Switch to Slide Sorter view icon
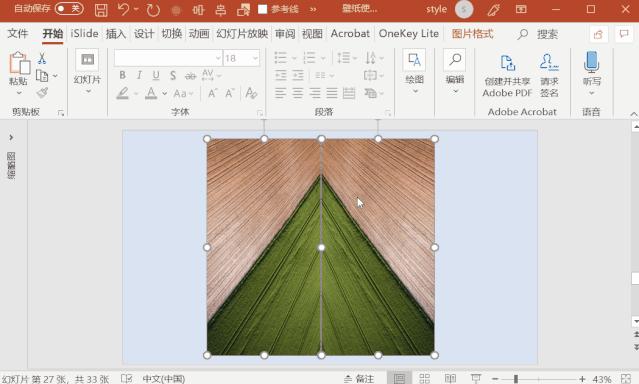 [x=425, y=378]
